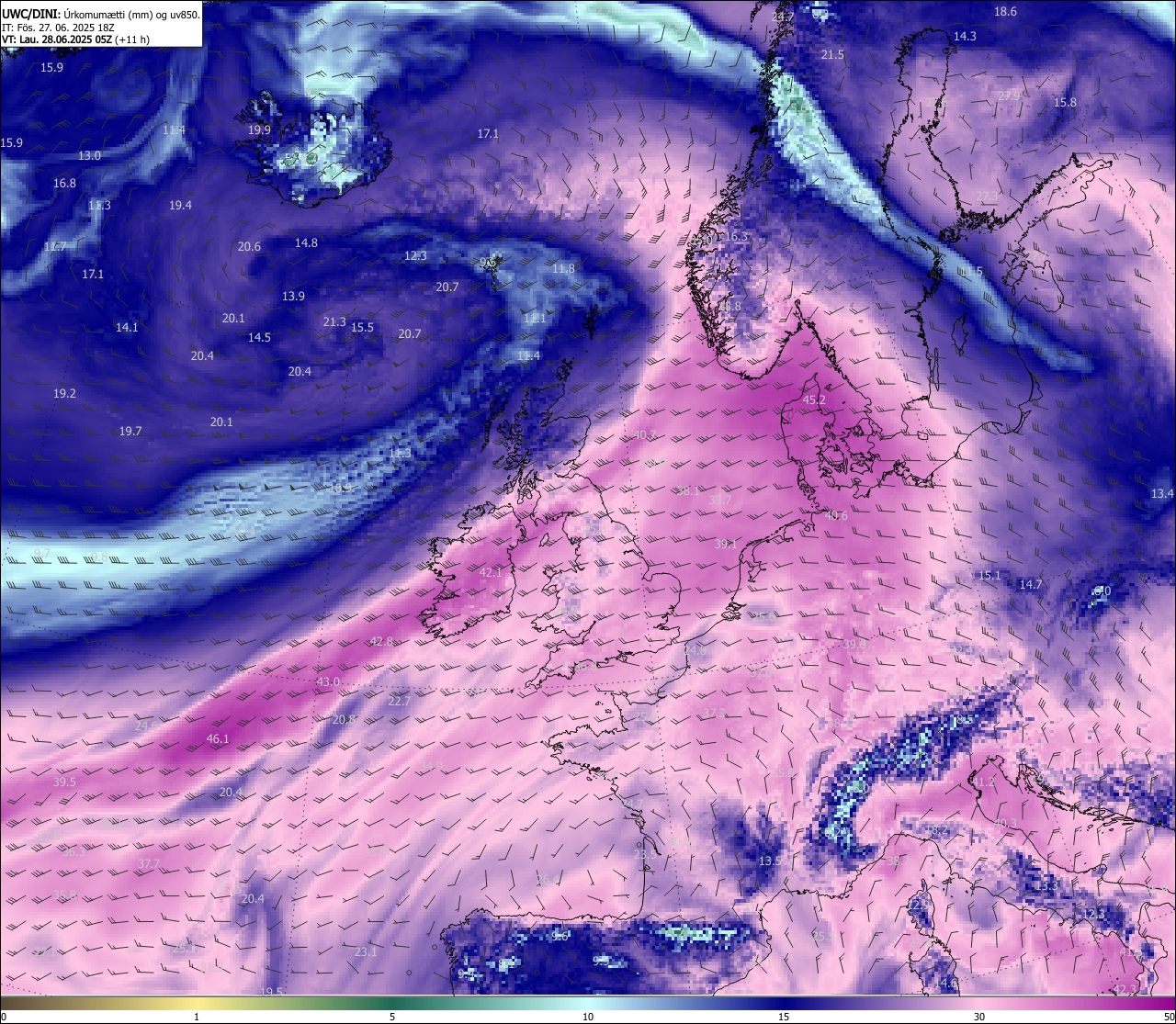Click the 42.1 value over Ireland

tap(492, 572)
